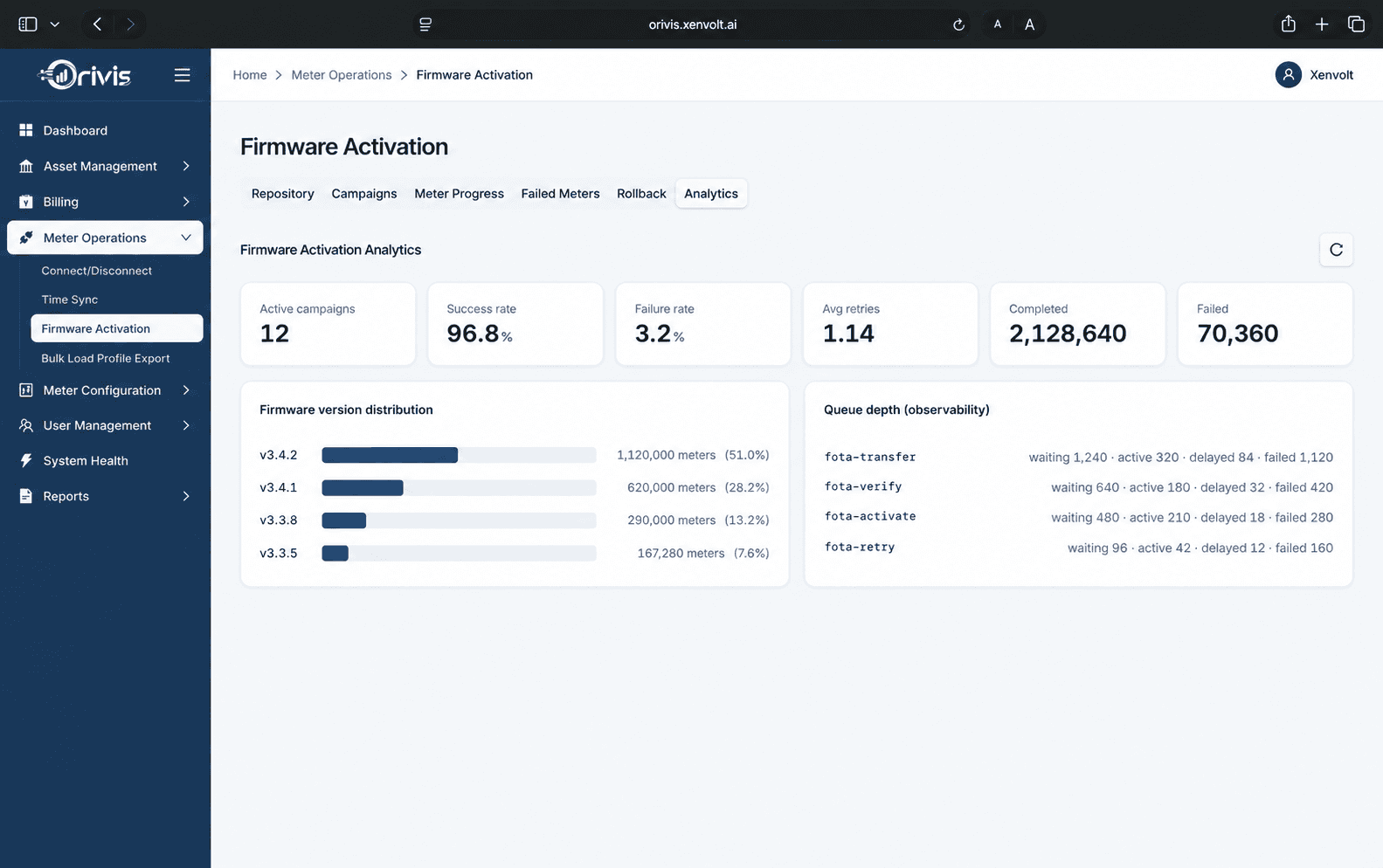This screenshot has height=868, width=1383.
Task: Go to Home breadcrumb link
Action: (x=250, y=75)
